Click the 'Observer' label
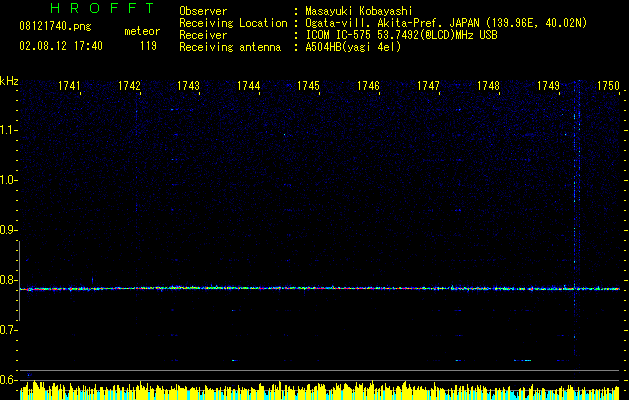629x400 pixels. [203, 11]
